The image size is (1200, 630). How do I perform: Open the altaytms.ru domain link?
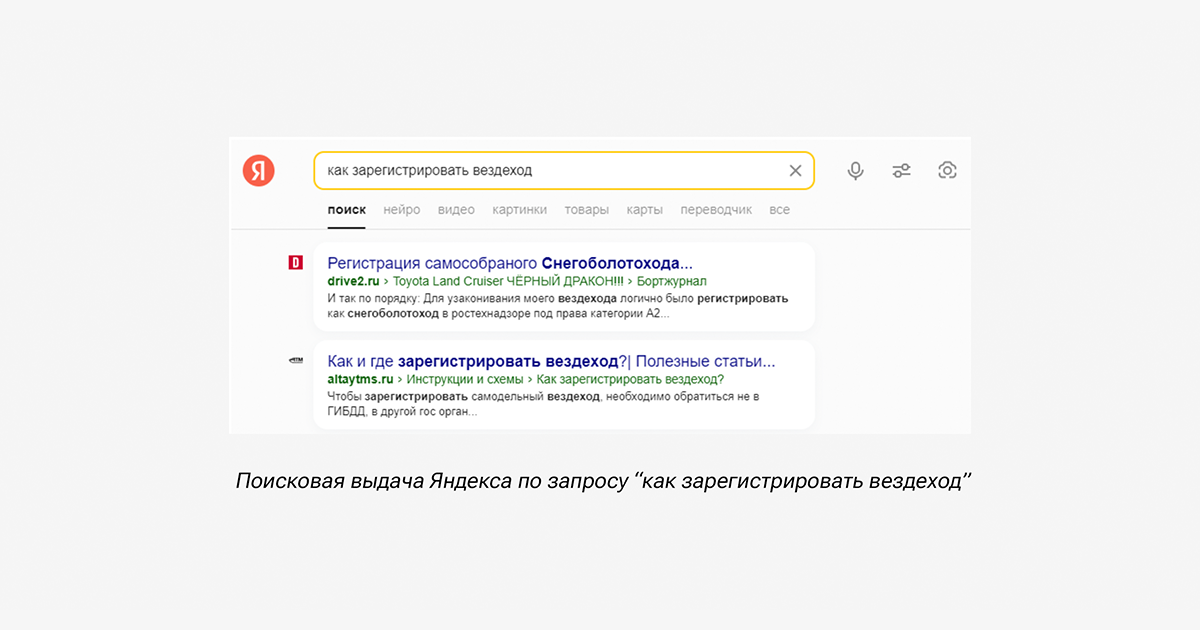[x=360, y=379]
